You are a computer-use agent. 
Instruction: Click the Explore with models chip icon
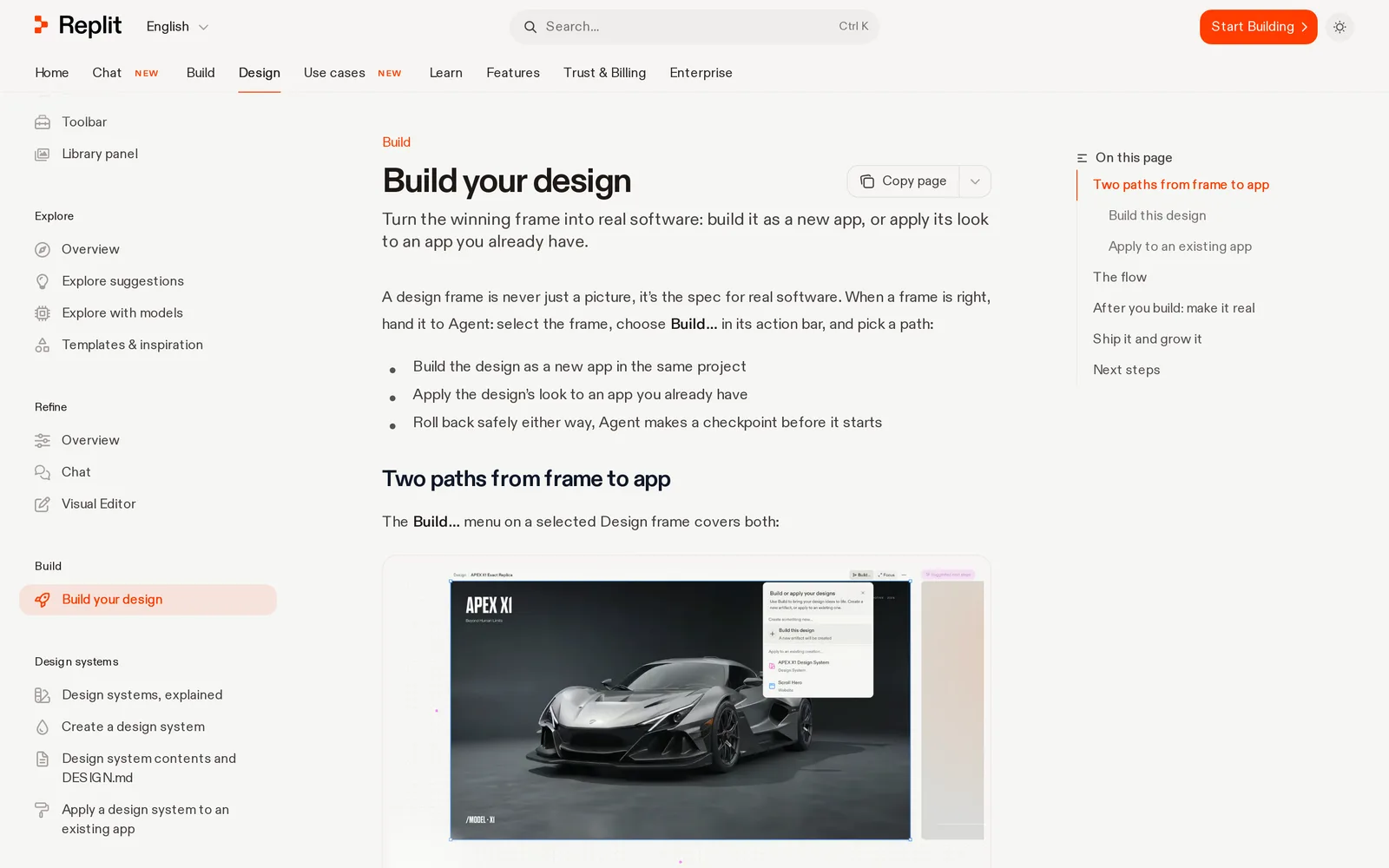point(43,313)
